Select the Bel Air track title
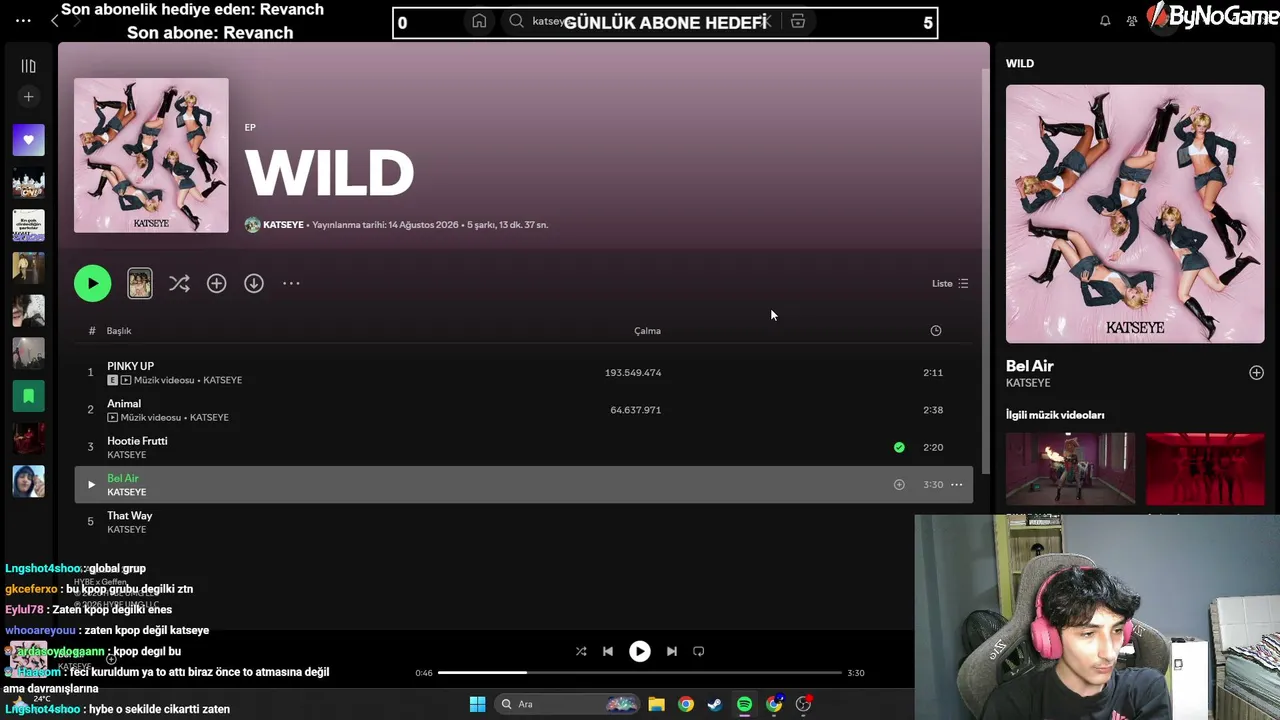The width and height of the screenshot is (1280, 720). pos(123,478)
